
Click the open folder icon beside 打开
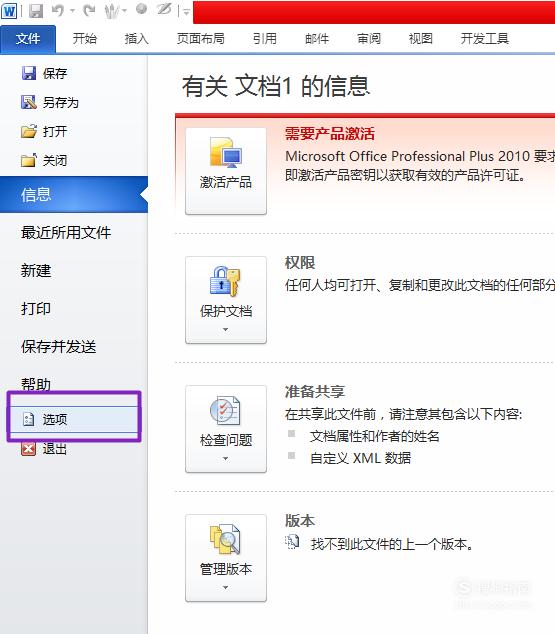coord(28,131)
